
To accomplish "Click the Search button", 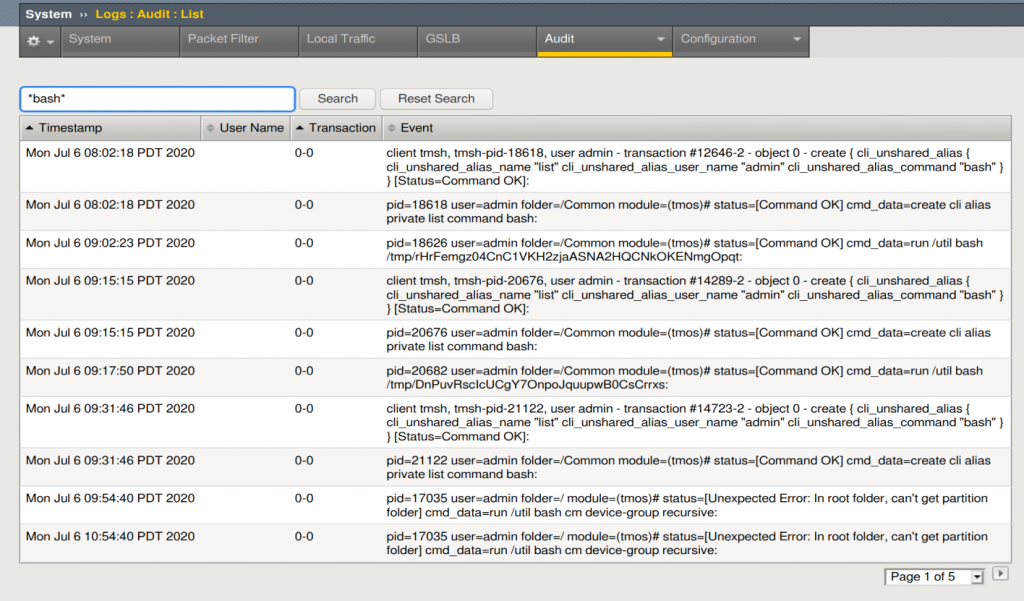I will pos(338,99).
